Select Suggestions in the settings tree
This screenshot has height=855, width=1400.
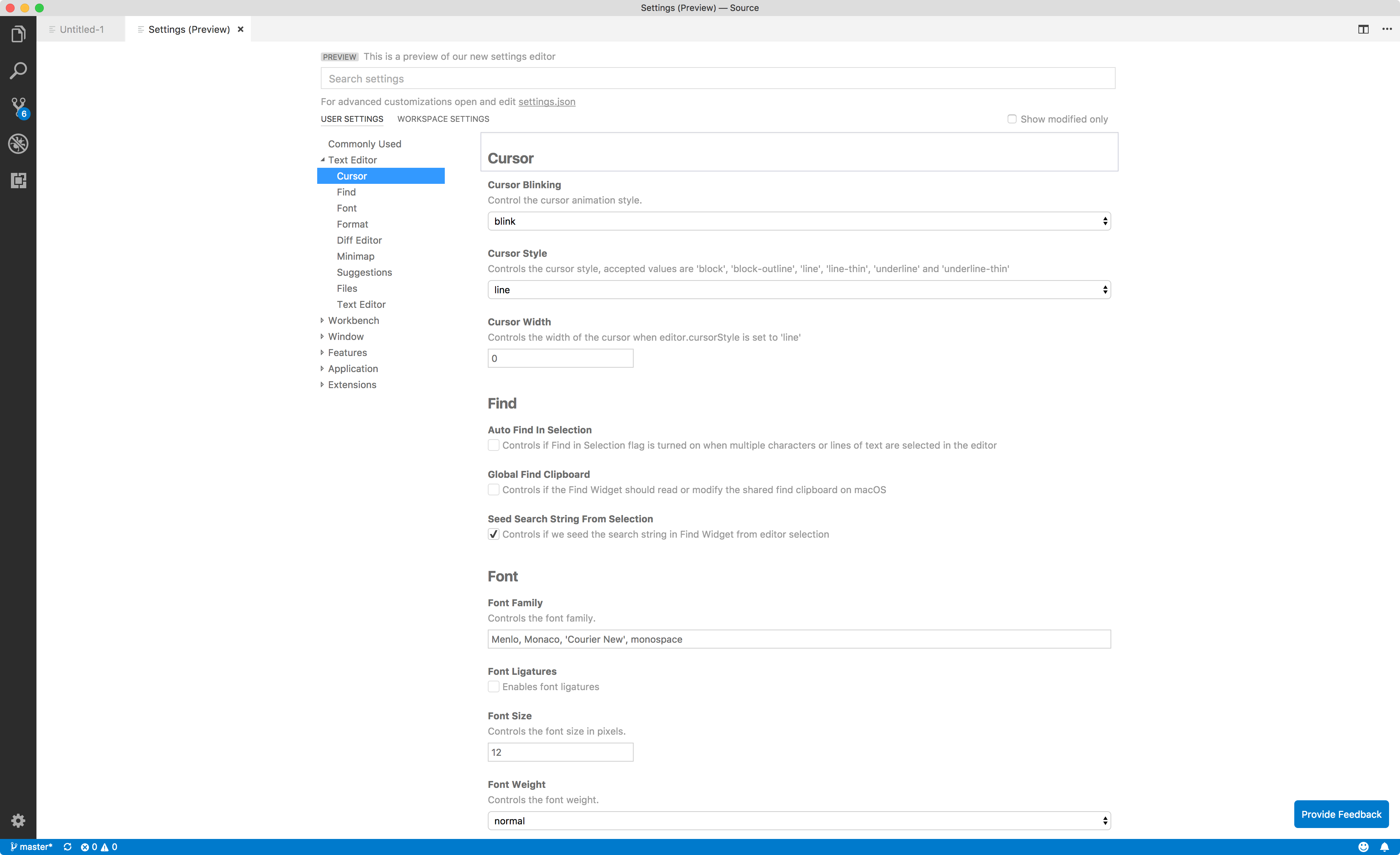tap(364, 272)
